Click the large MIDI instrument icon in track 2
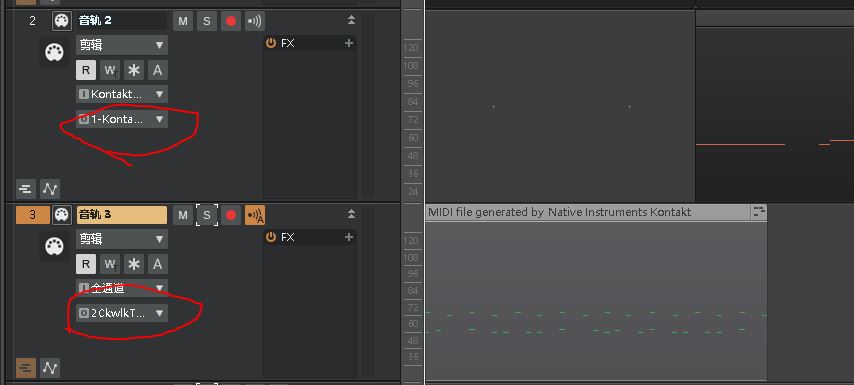This screenshot has width=854, height=385. 54,52
